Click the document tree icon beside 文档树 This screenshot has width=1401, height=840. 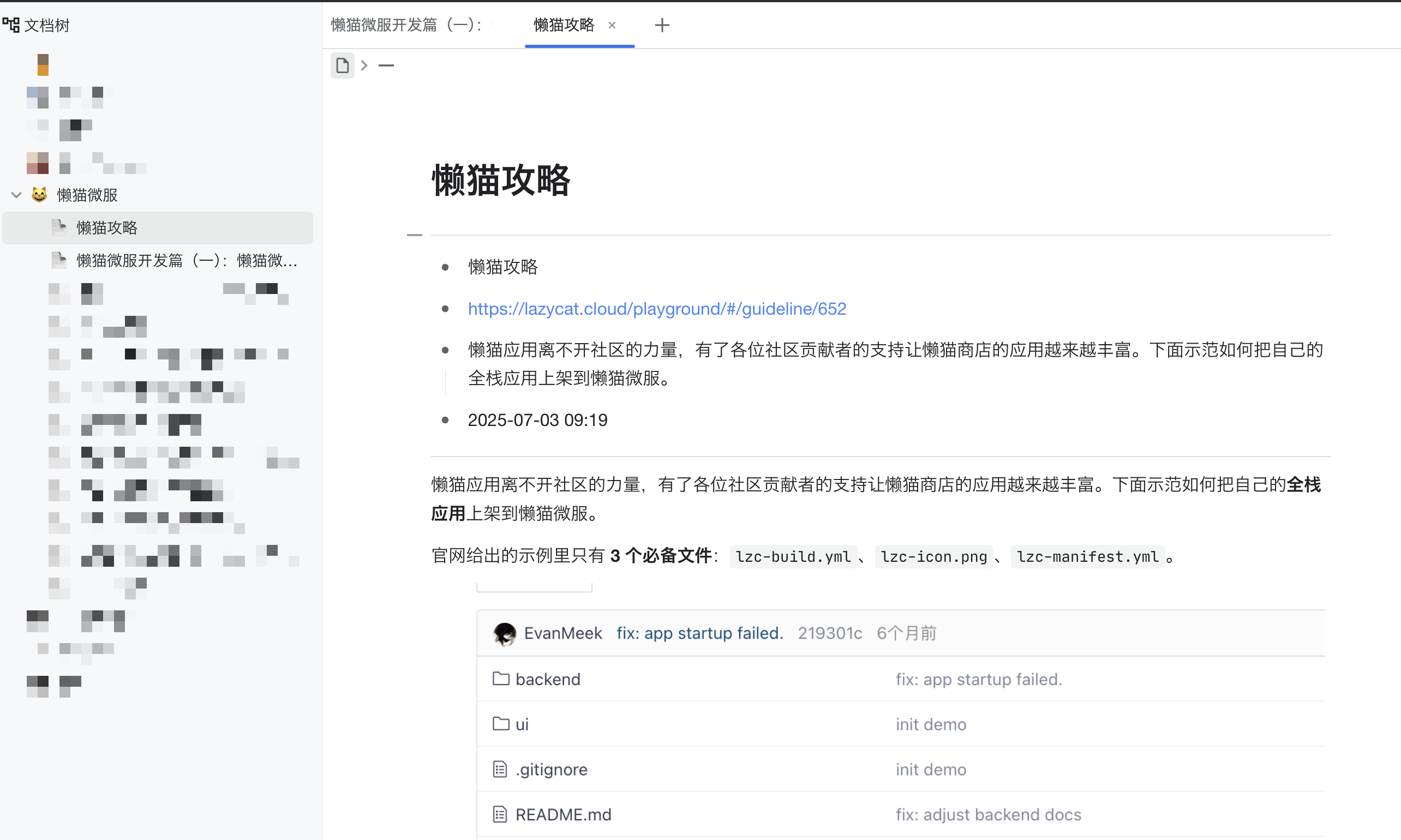11,25
